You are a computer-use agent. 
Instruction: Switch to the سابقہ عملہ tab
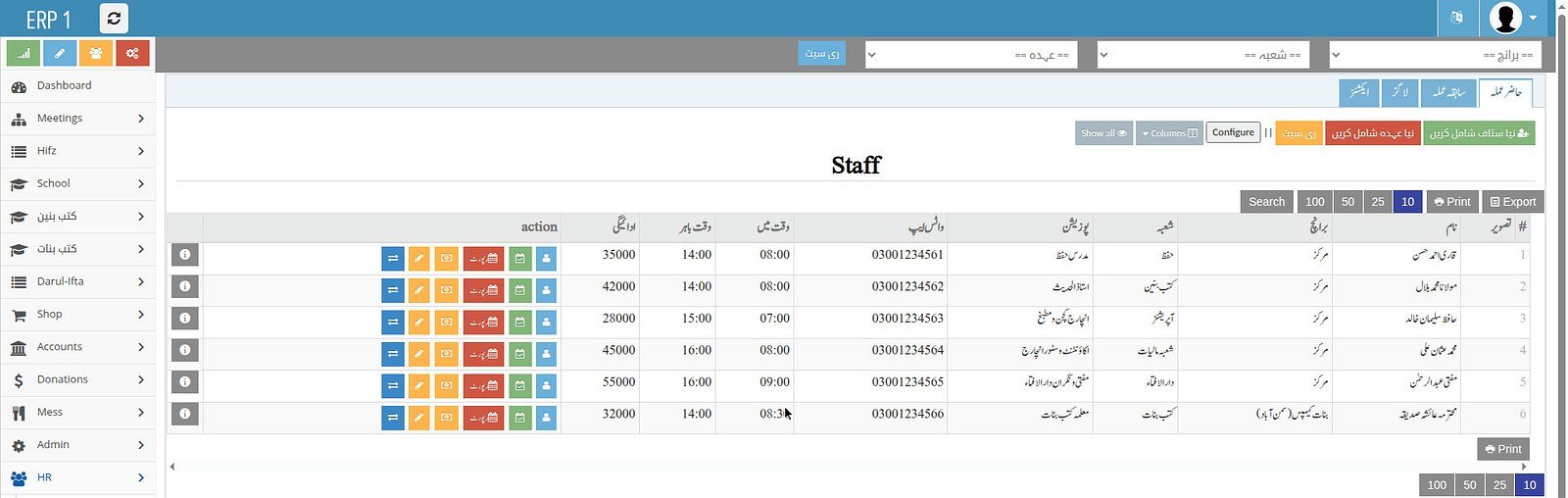coord(1447,92)
